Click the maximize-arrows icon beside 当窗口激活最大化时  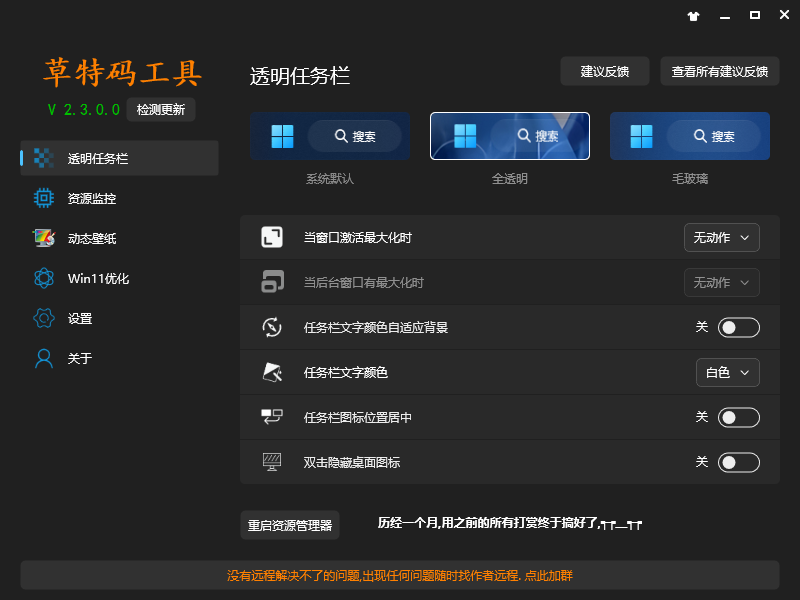tap(272, 237)
